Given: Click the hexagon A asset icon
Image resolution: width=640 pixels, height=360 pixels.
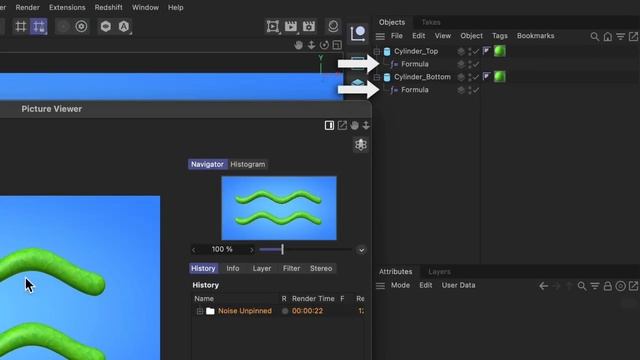Looking at the screenshot, I should coord(124,27).
